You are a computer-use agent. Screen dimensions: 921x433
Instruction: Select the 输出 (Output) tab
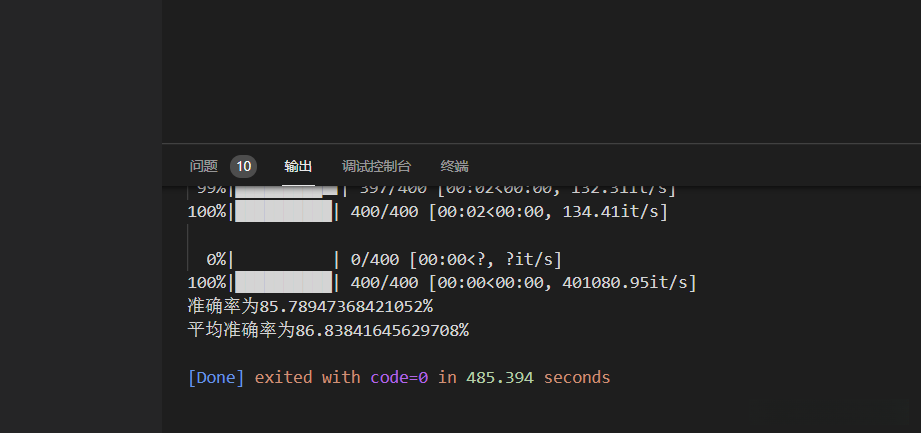coord(298,166)
